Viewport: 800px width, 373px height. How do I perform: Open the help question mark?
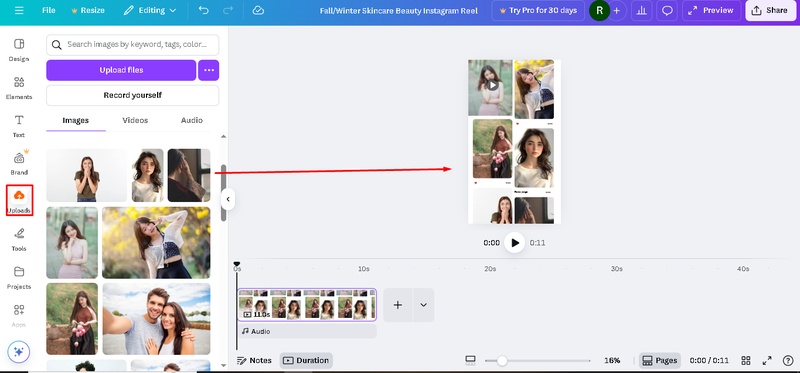click(x=788, y=360)
